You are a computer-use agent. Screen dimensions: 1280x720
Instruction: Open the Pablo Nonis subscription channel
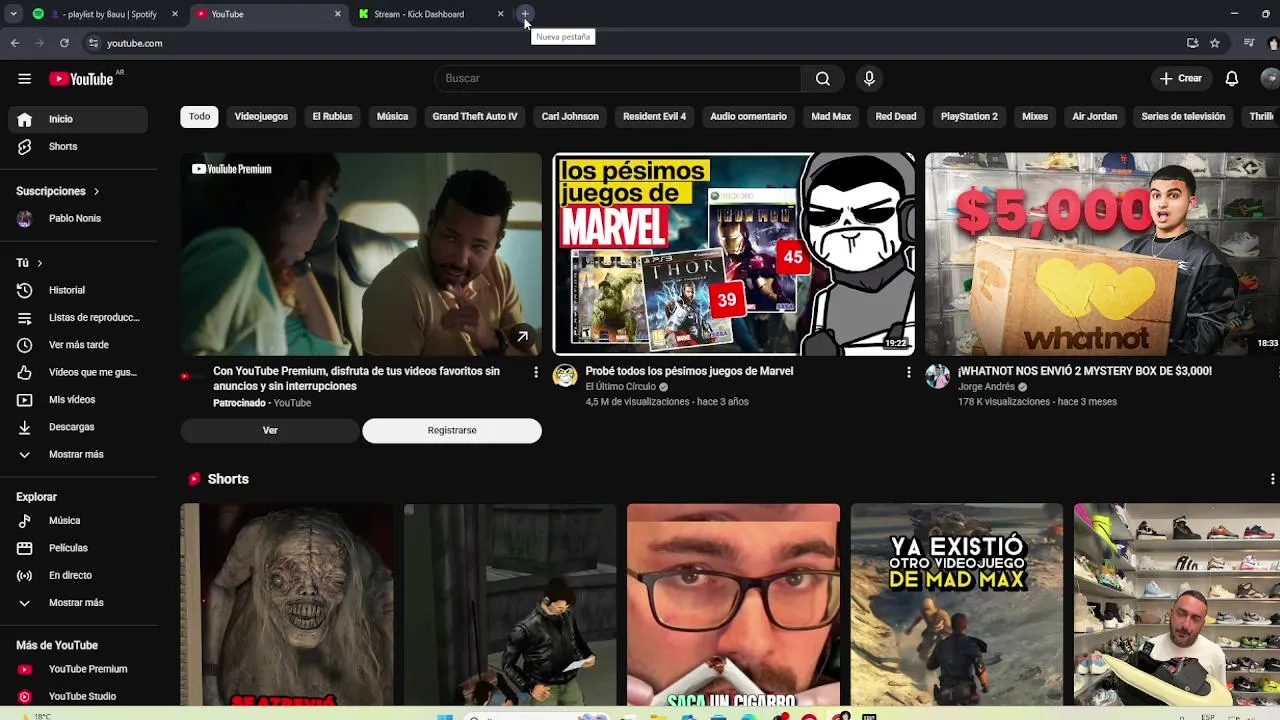(x=78, y=218)
